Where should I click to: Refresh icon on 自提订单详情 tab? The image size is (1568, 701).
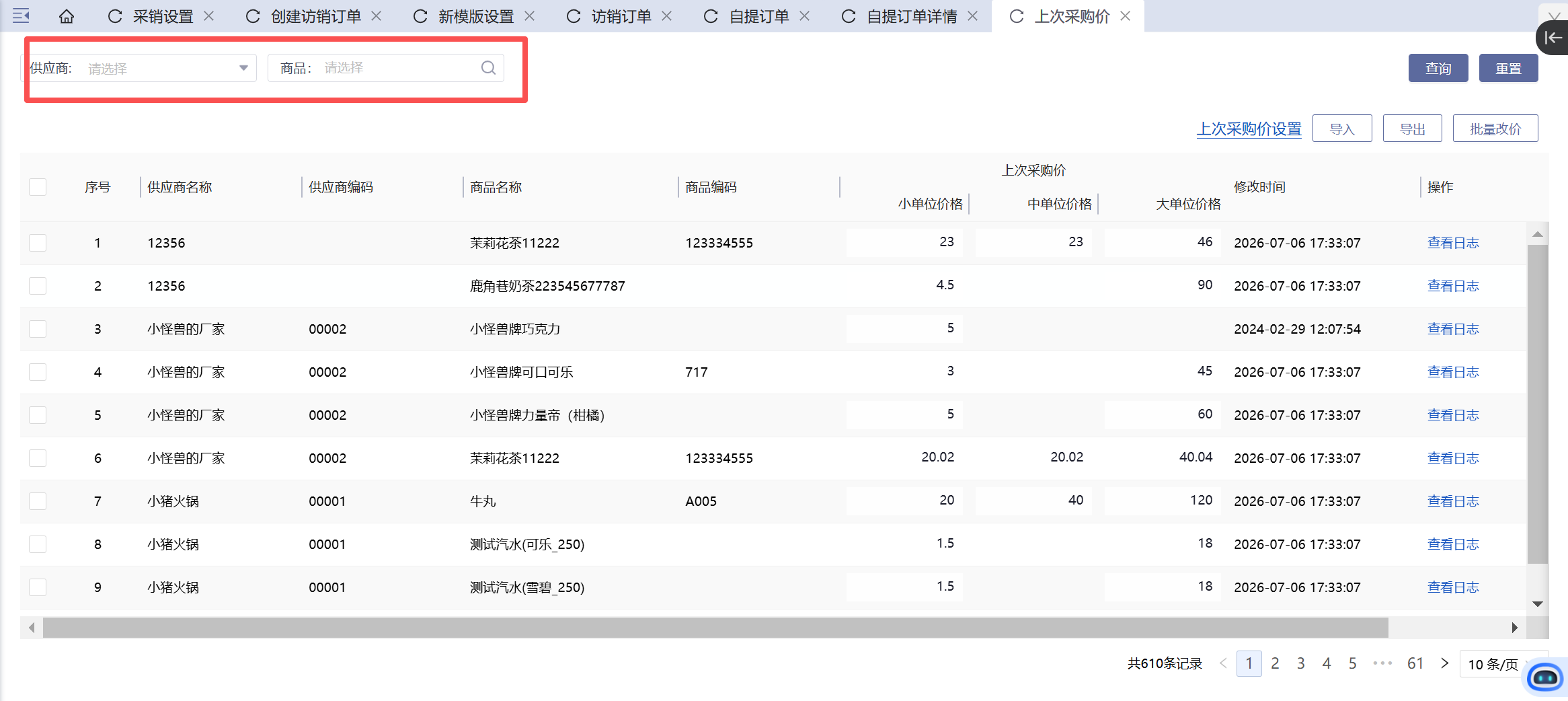(x=849, y=16)
